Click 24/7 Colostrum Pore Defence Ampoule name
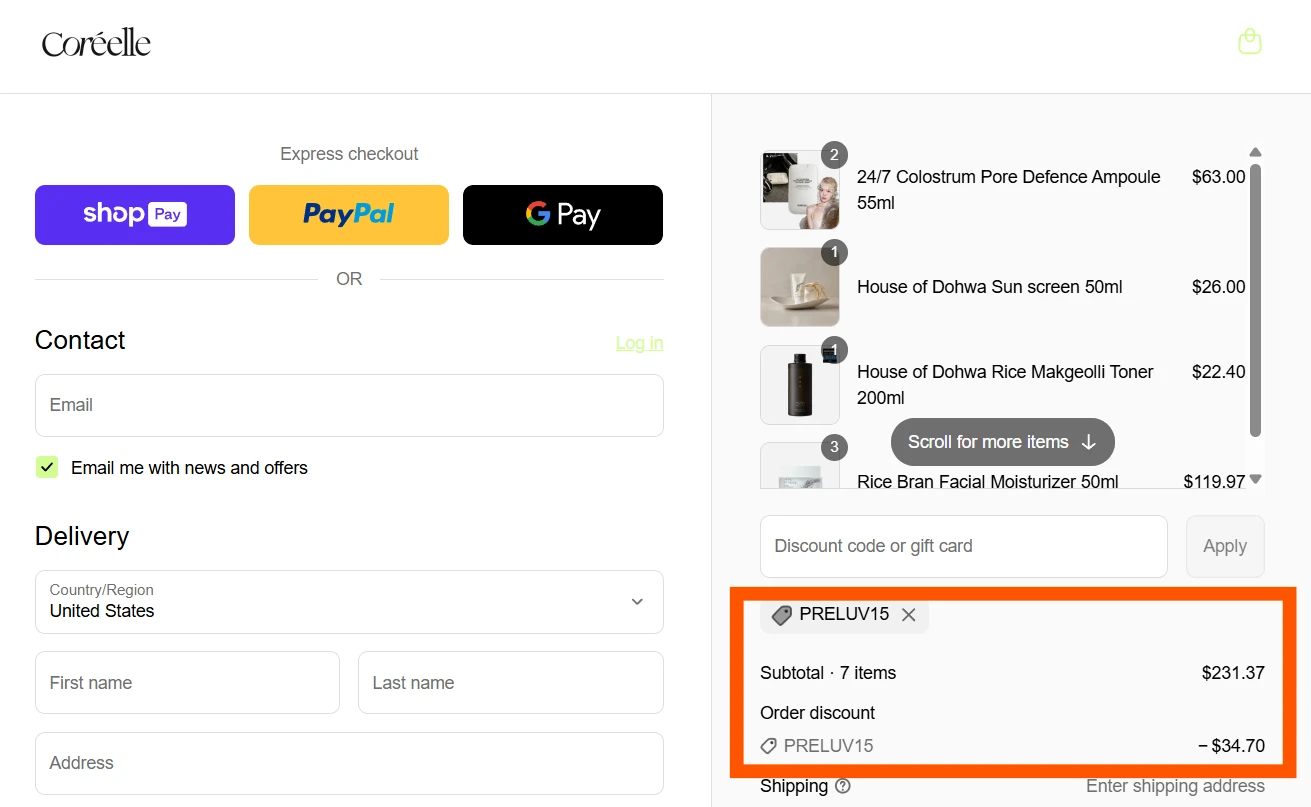Image resolution: width=1311 pixels, height=807 pixels. click(x=1009, y=190)
